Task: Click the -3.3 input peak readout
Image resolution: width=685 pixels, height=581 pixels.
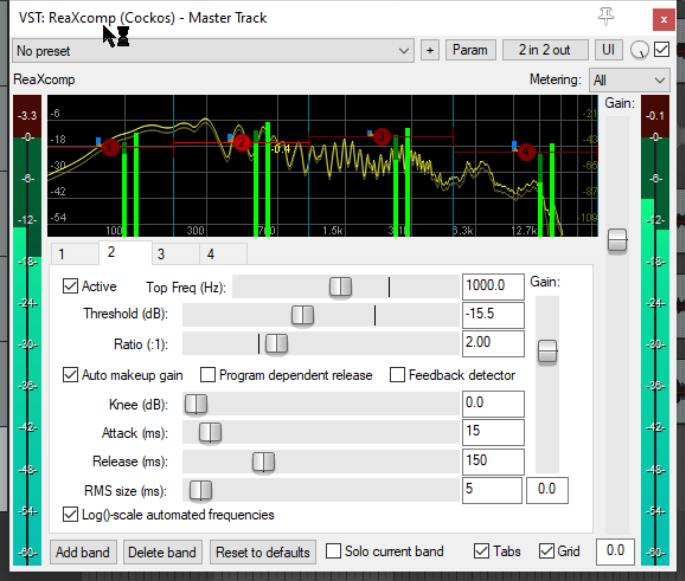Action: click(x=27, y=116)
